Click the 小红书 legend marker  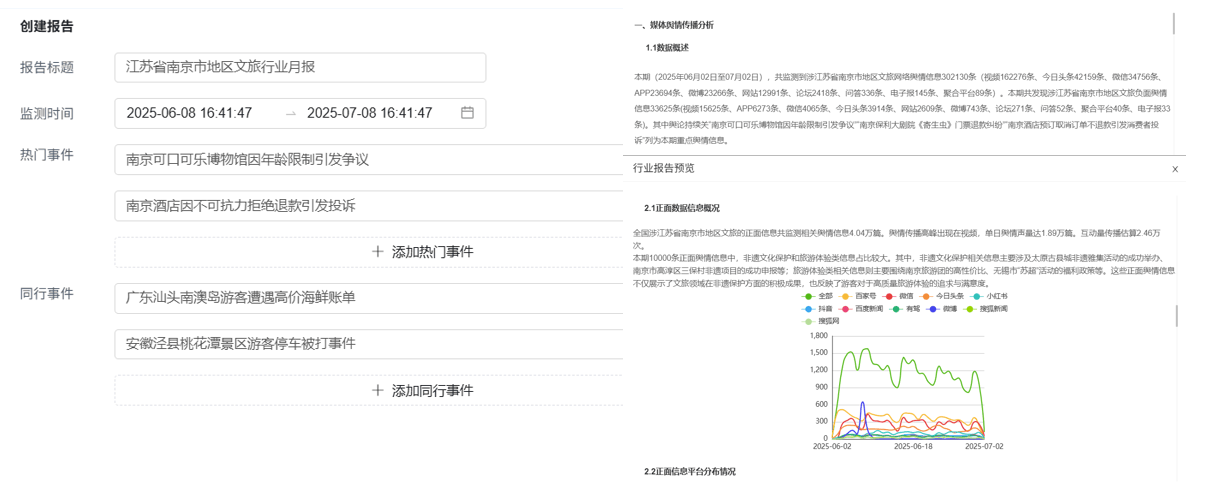click(978, 296)
